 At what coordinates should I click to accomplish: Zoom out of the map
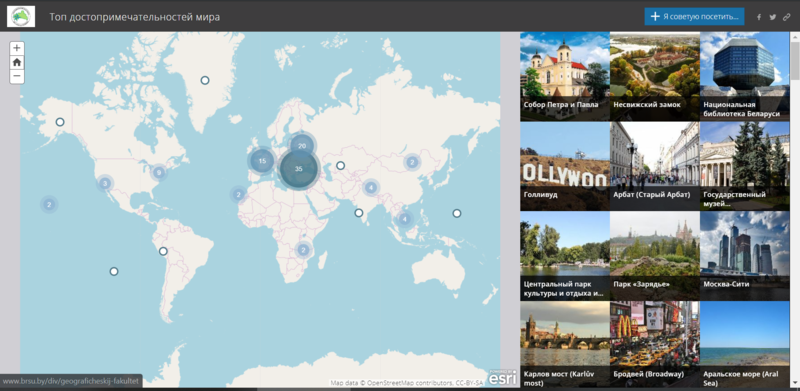[17, 76]
